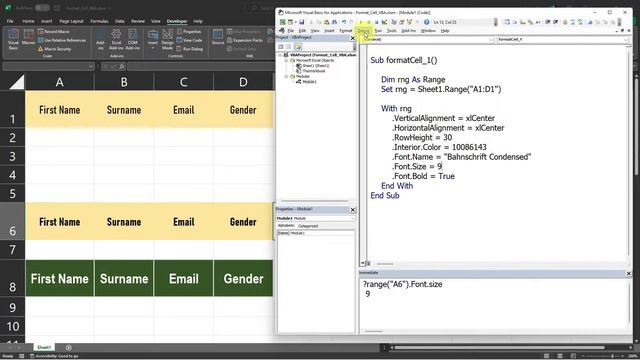
Task: Toggle Use Relative References in Excel
Action: tap(62, 40)
